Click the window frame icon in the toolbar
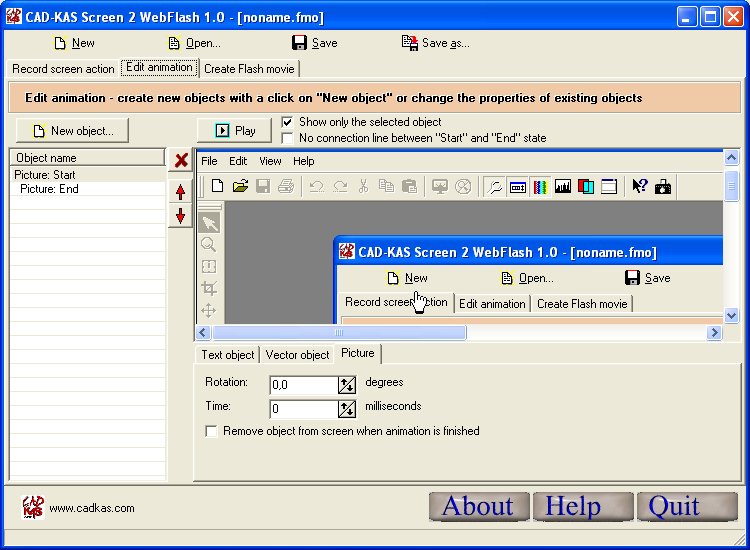Image resolution: width=750 pixels, height=550 pixels. (609, 187)
